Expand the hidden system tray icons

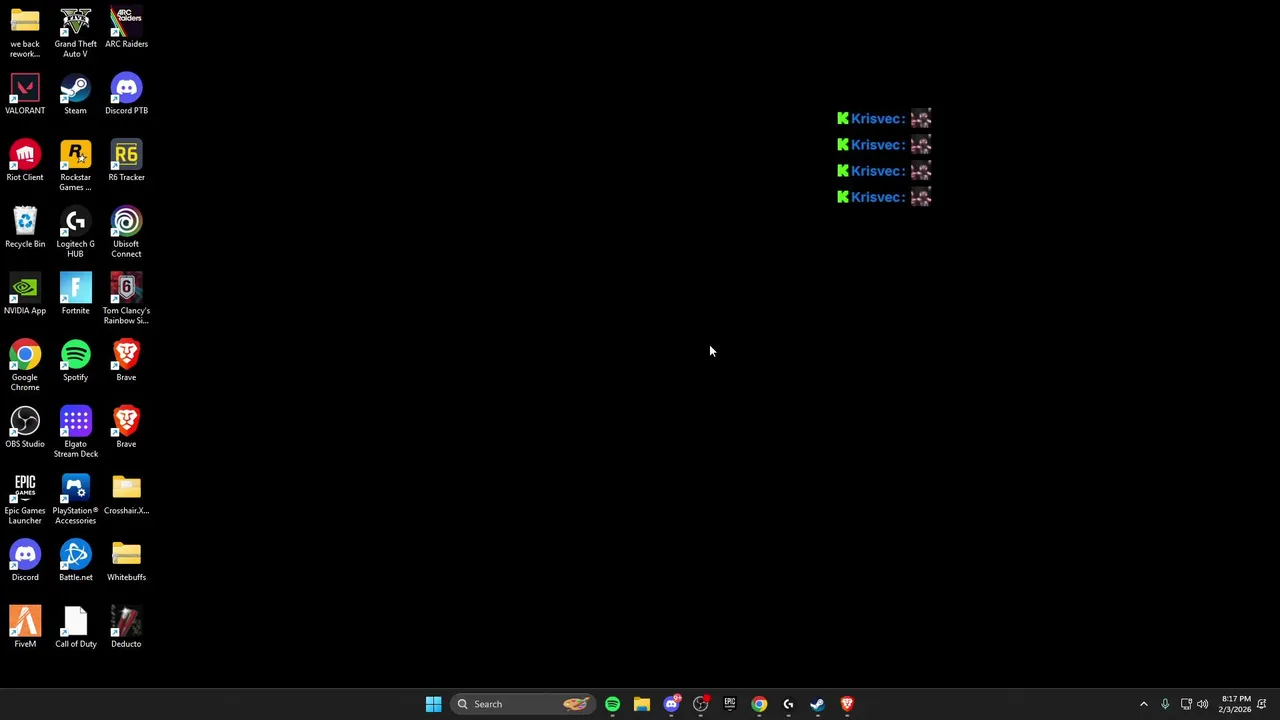click(1144, 704)
